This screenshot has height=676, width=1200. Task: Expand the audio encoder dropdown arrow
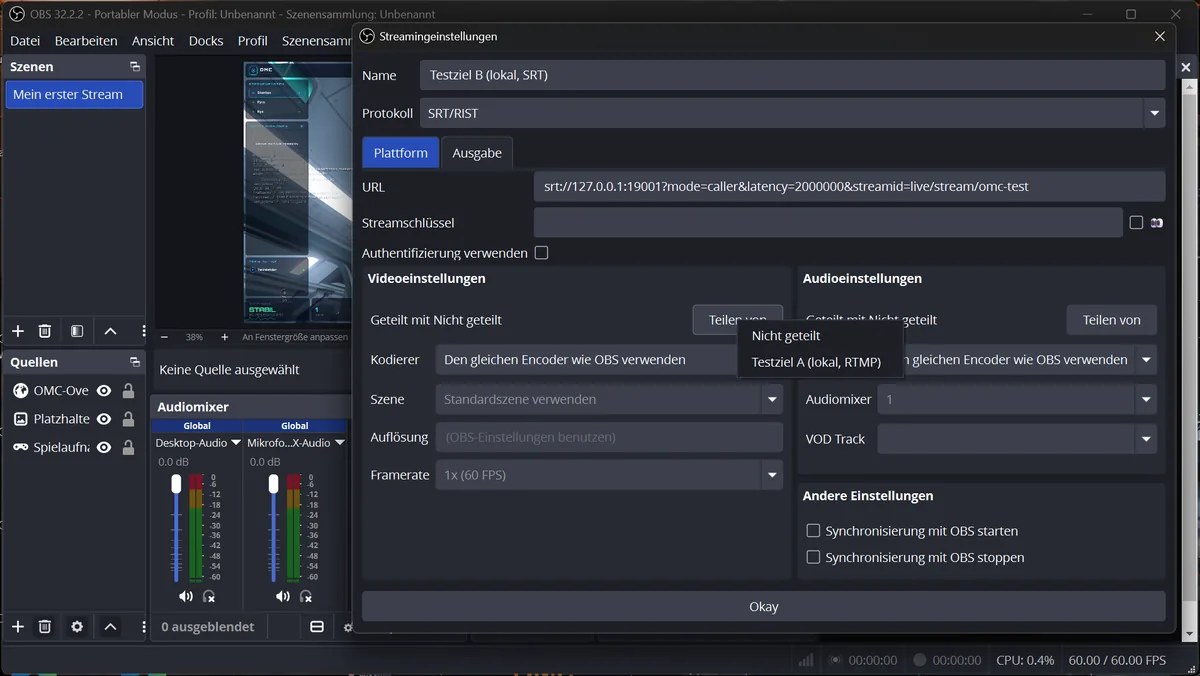pos(1146,360)
